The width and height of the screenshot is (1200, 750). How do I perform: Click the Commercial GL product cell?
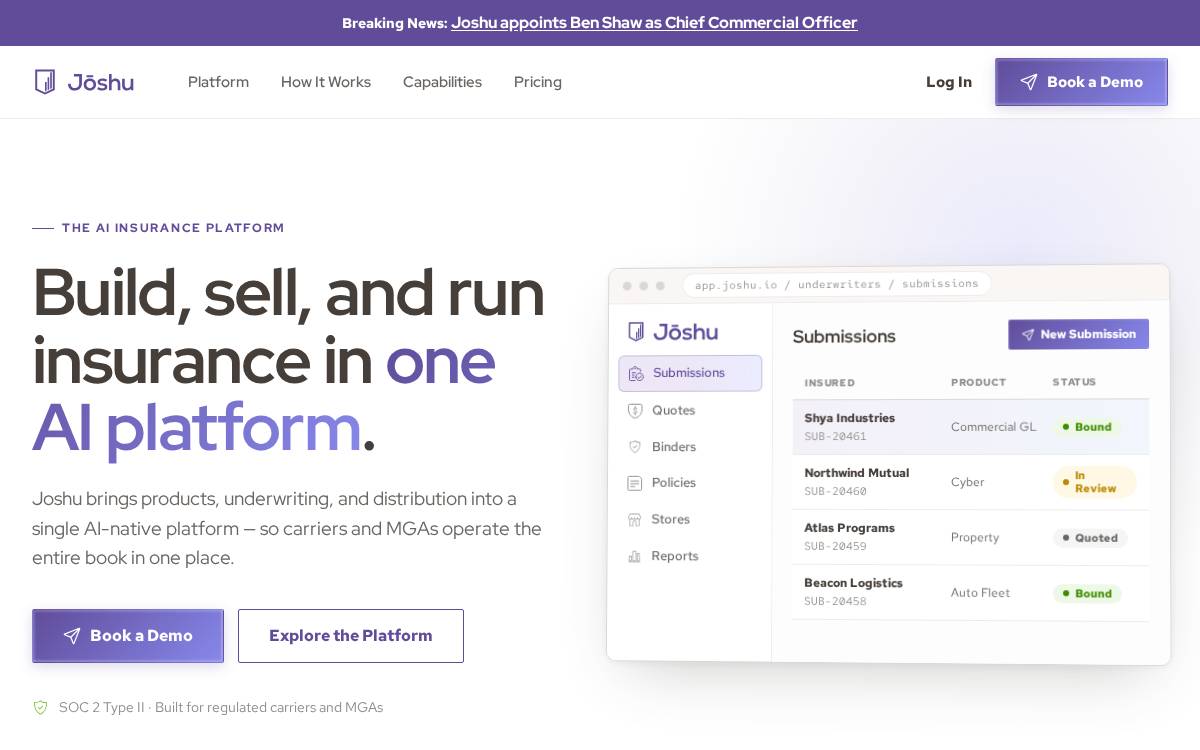click(993, 427)
